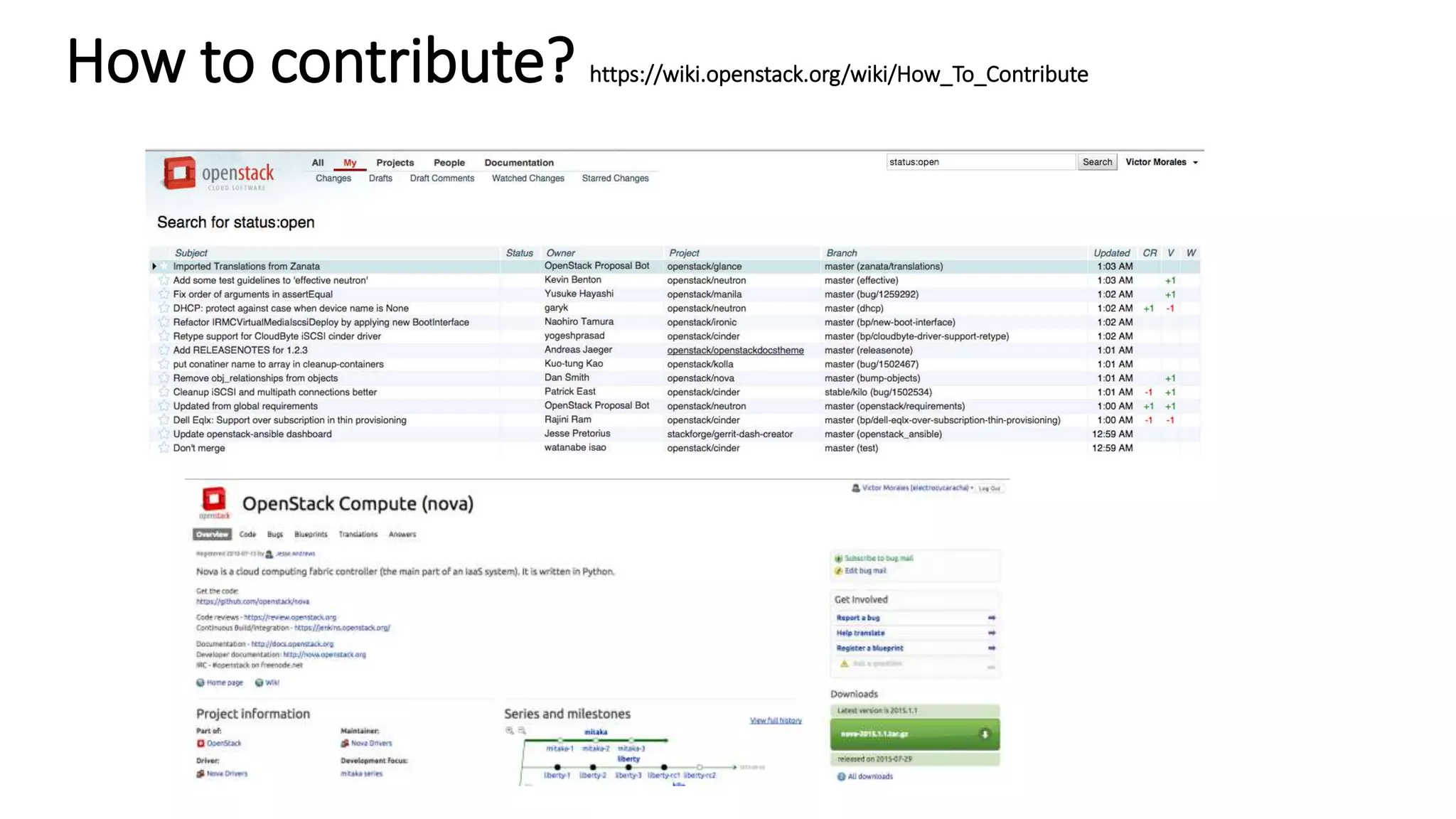This screenshot has width=1456, height=819.
Task: Click the Search button
Action: tap(1098, 162)
